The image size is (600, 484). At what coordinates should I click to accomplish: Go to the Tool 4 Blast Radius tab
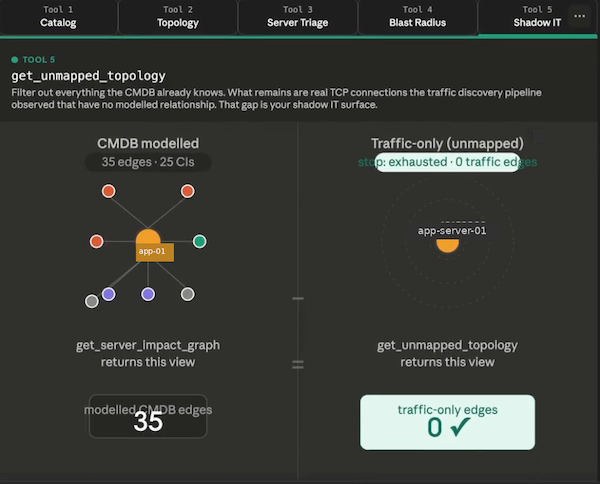click(x=417, y=16)
